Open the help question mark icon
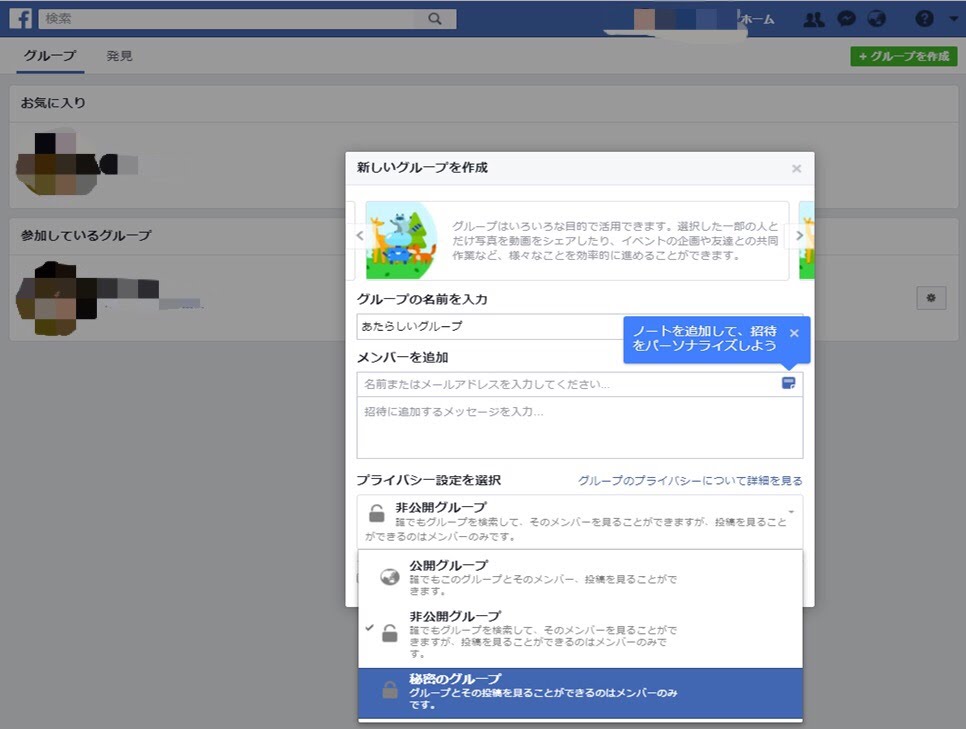The width and height of the screenshot is (966, 729). 924,19
